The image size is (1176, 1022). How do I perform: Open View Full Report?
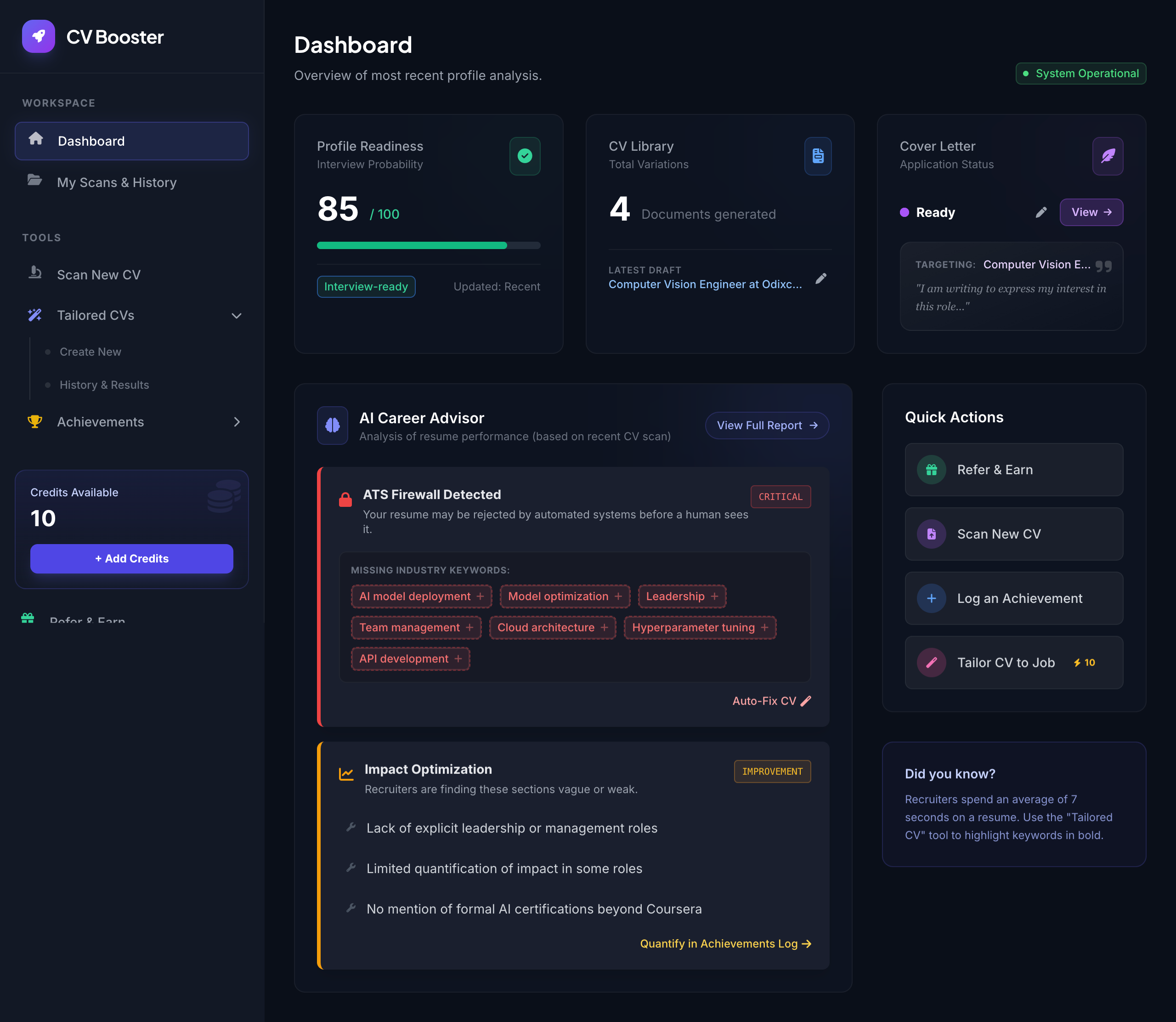[767, 426]
